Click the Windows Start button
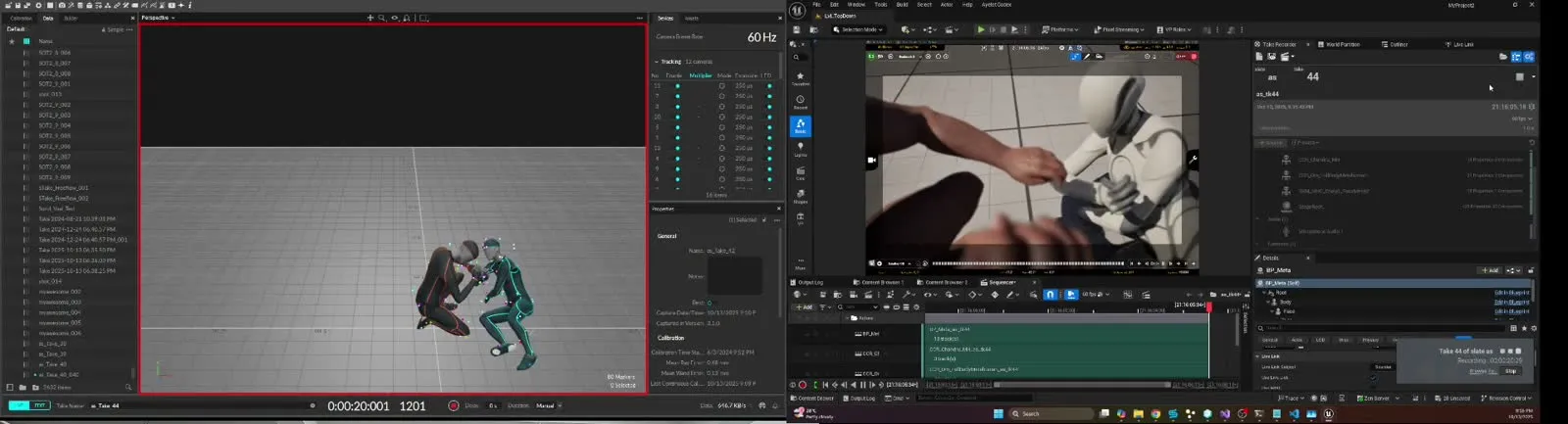 (999, 414)
